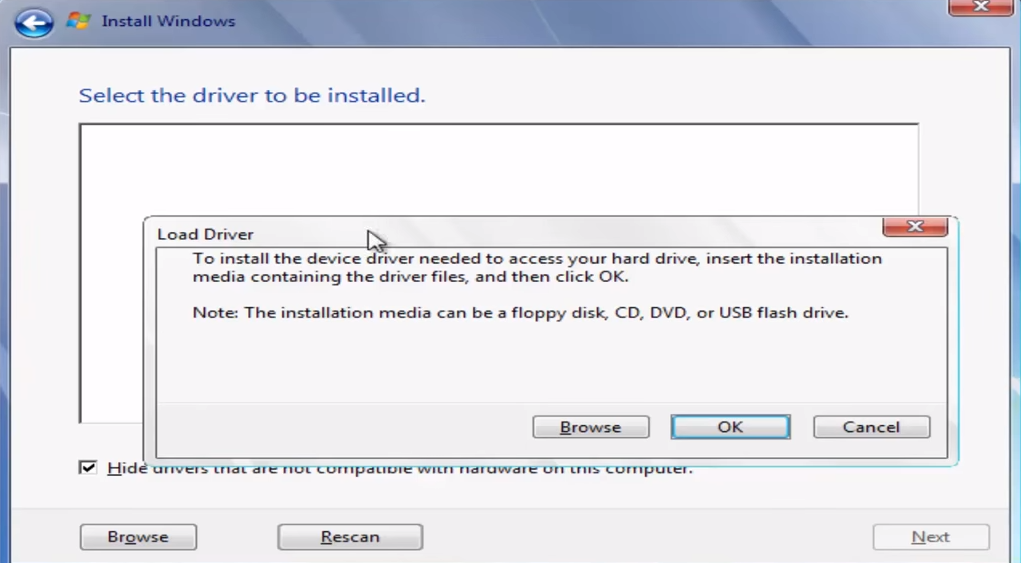Screen dimensions: 1021x564
Task: Click the 'To install the device driver' message
Action: [537, 268]
